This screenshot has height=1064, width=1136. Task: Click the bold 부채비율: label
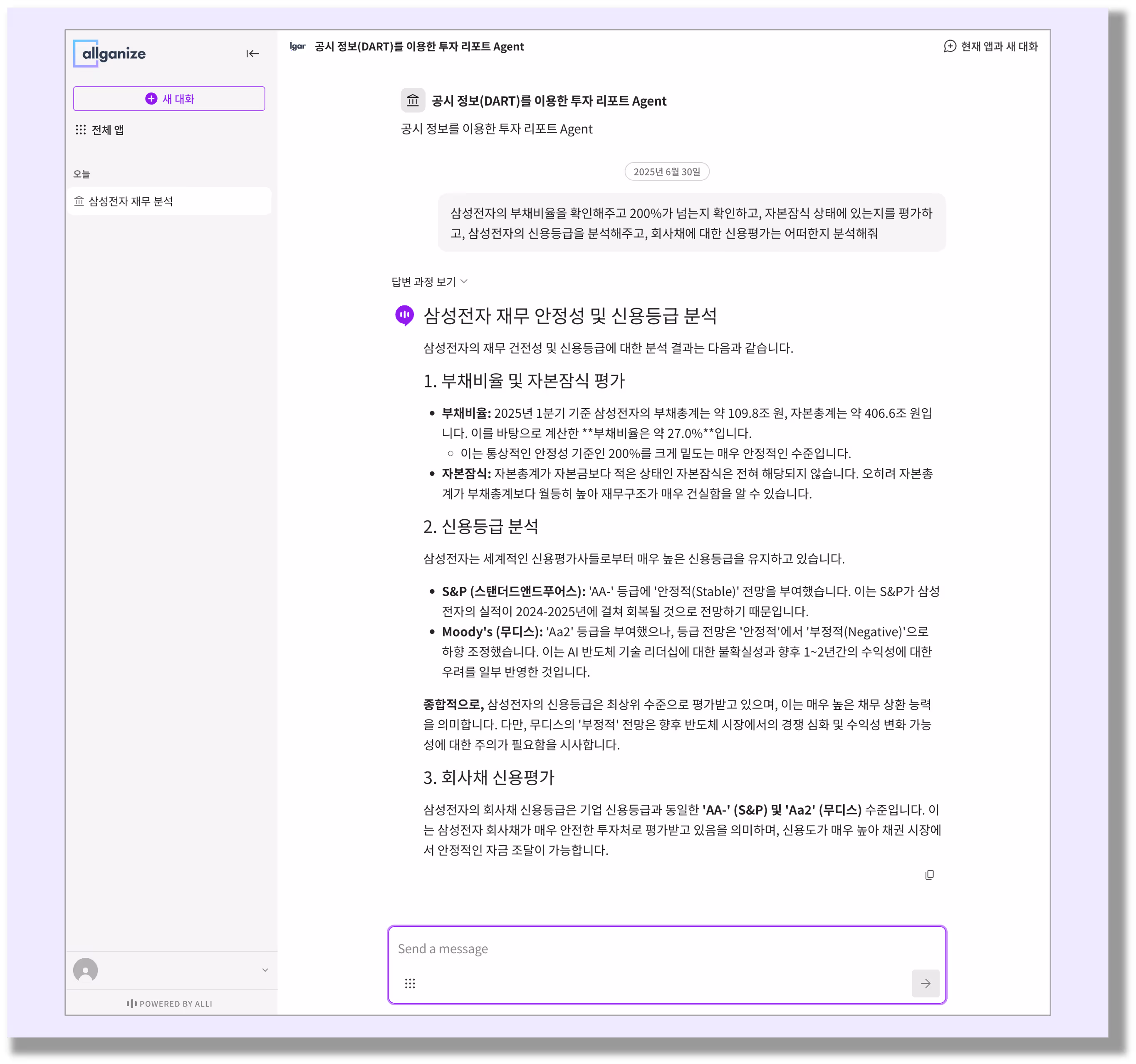(x=466, y=413)
